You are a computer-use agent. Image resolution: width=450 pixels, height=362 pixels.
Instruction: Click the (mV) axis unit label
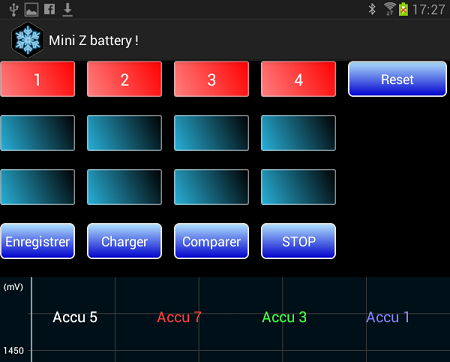(x=13, y=287)
